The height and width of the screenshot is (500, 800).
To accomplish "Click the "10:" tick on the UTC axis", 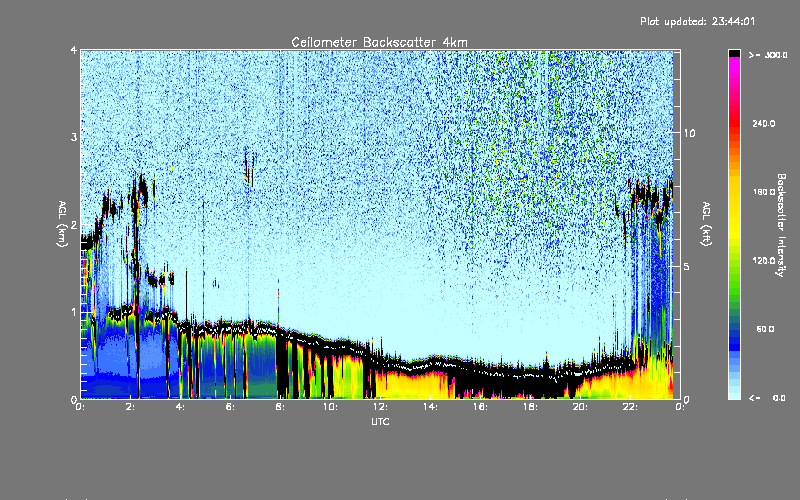I will [330, 407].
